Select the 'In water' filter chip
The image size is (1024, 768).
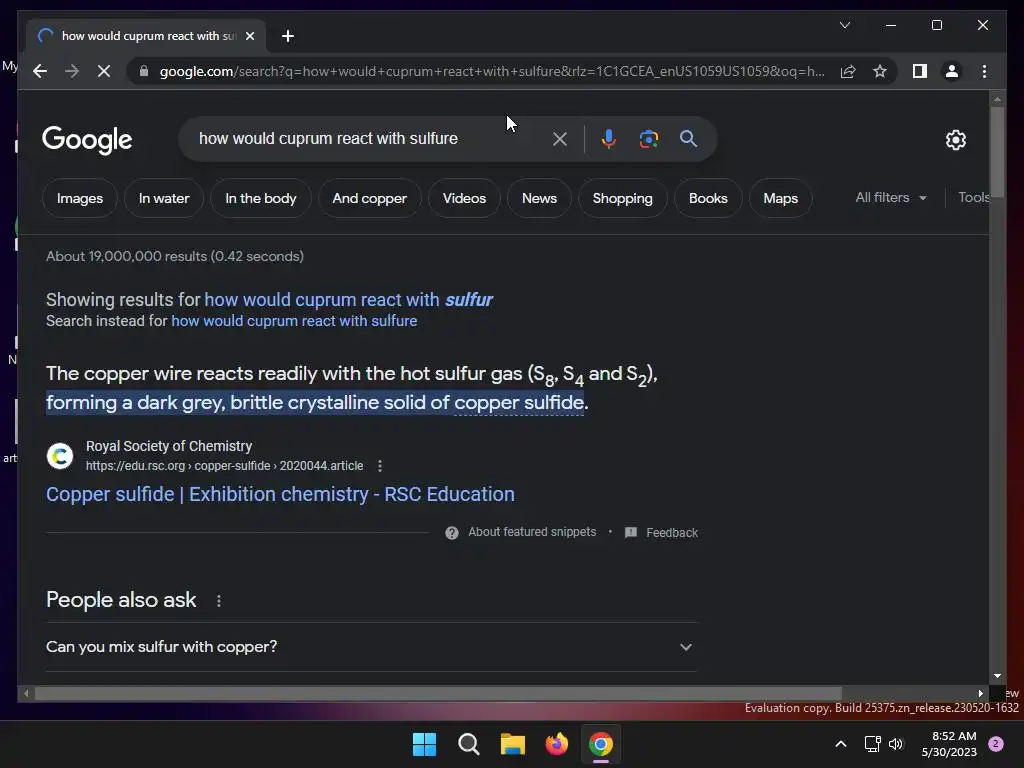point(164,198)
